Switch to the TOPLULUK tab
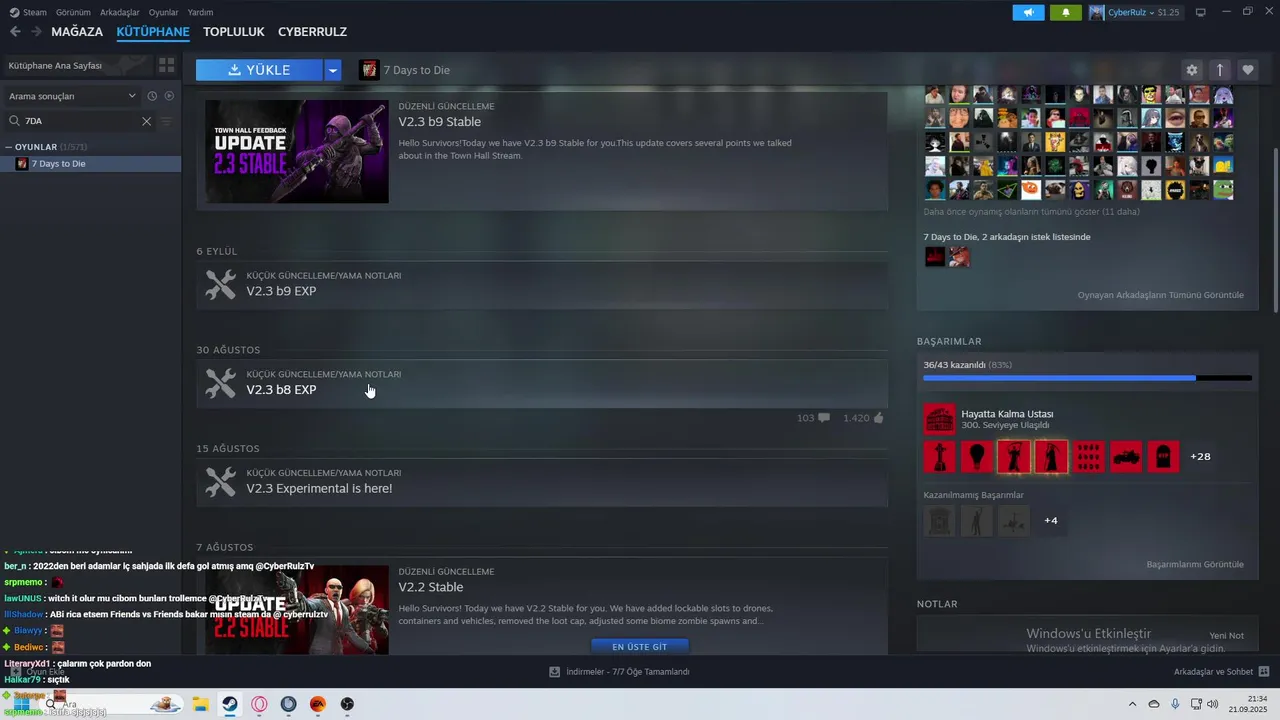 click(x=233, y=32)
